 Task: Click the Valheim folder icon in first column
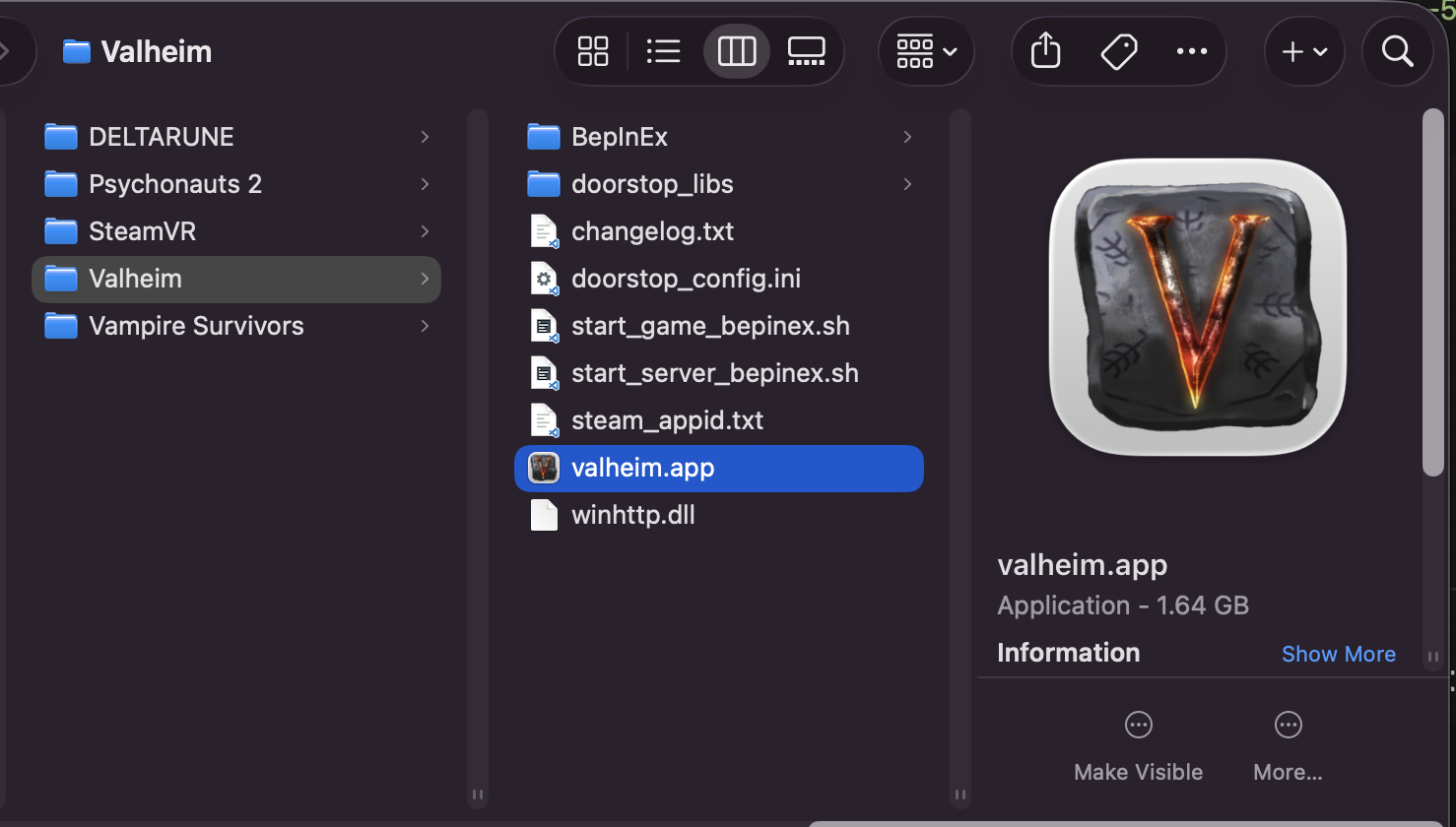pos(61,279)
